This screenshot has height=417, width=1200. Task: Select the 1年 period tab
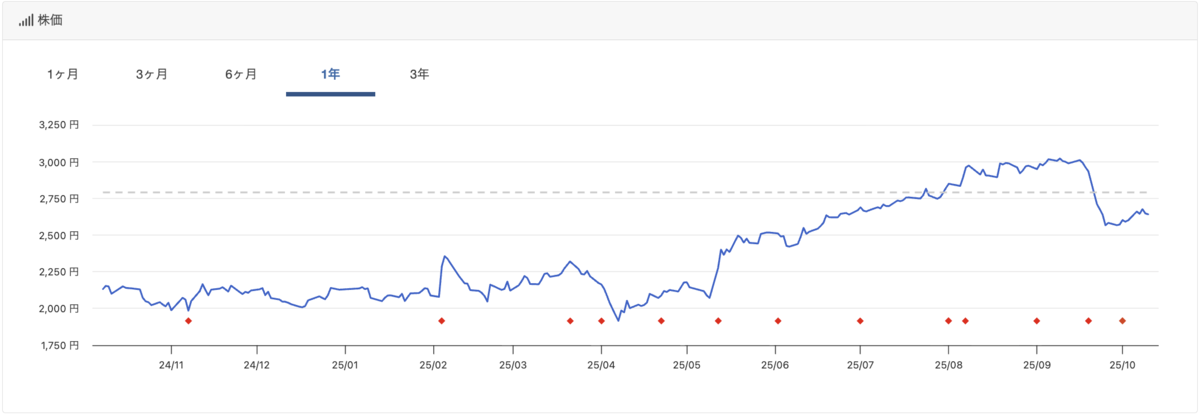[x=330, y=74]
